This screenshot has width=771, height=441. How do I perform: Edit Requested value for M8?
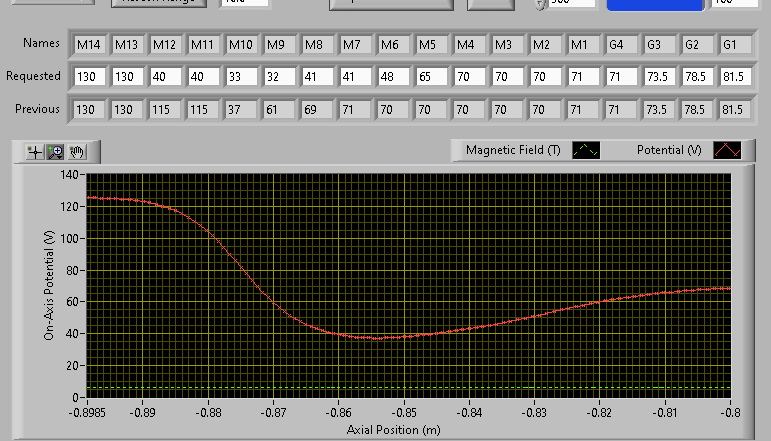point(318,77)
